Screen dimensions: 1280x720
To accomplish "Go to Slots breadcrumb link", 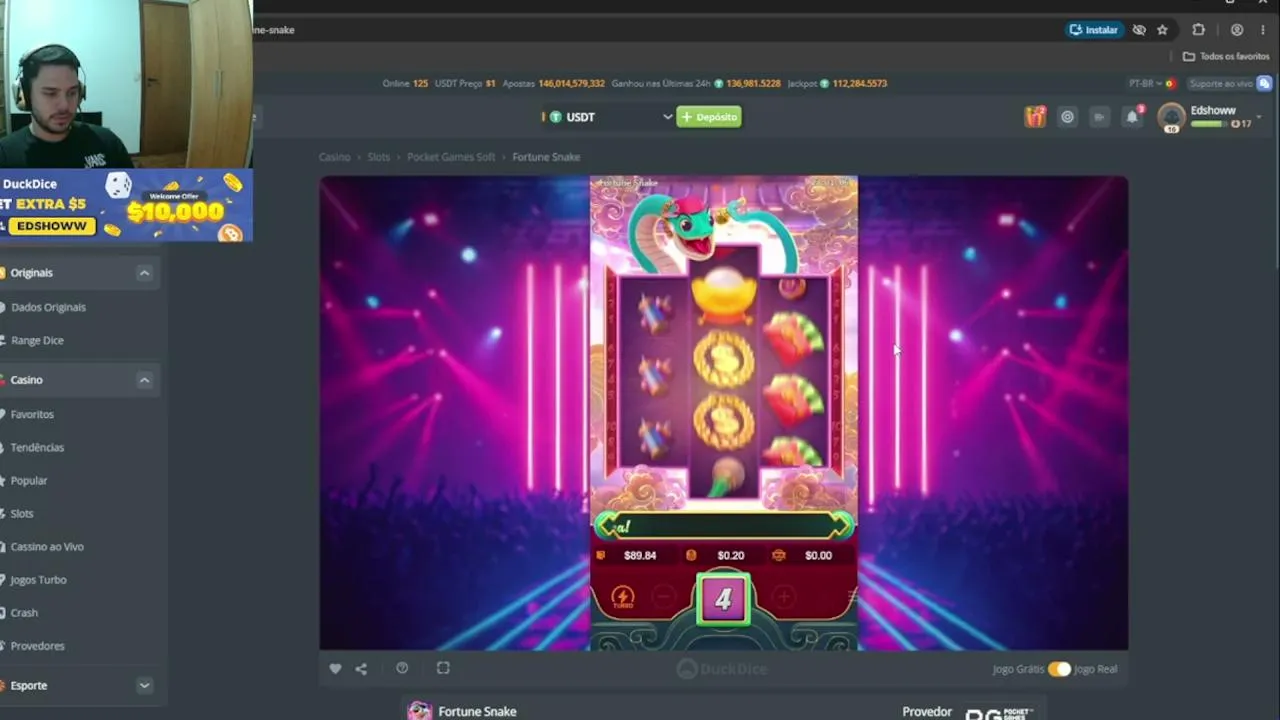I will click(378, 157).
